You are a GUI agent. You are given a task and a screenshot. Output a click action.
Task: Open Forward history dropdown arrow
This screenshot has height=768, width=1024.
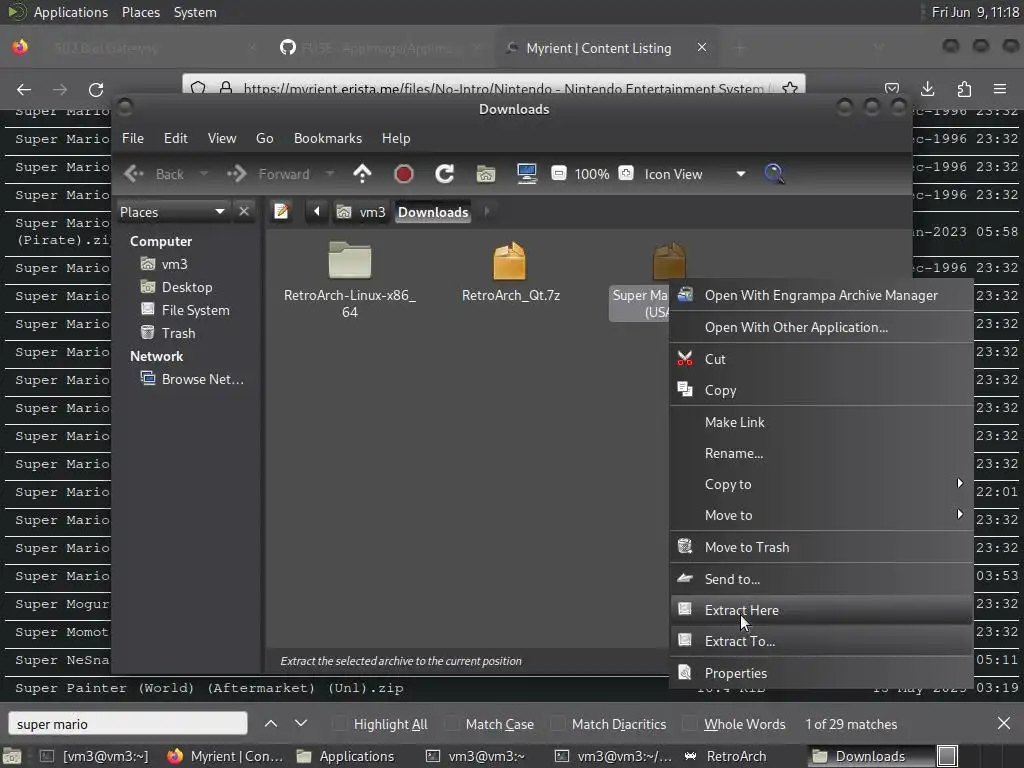(330, 174)
